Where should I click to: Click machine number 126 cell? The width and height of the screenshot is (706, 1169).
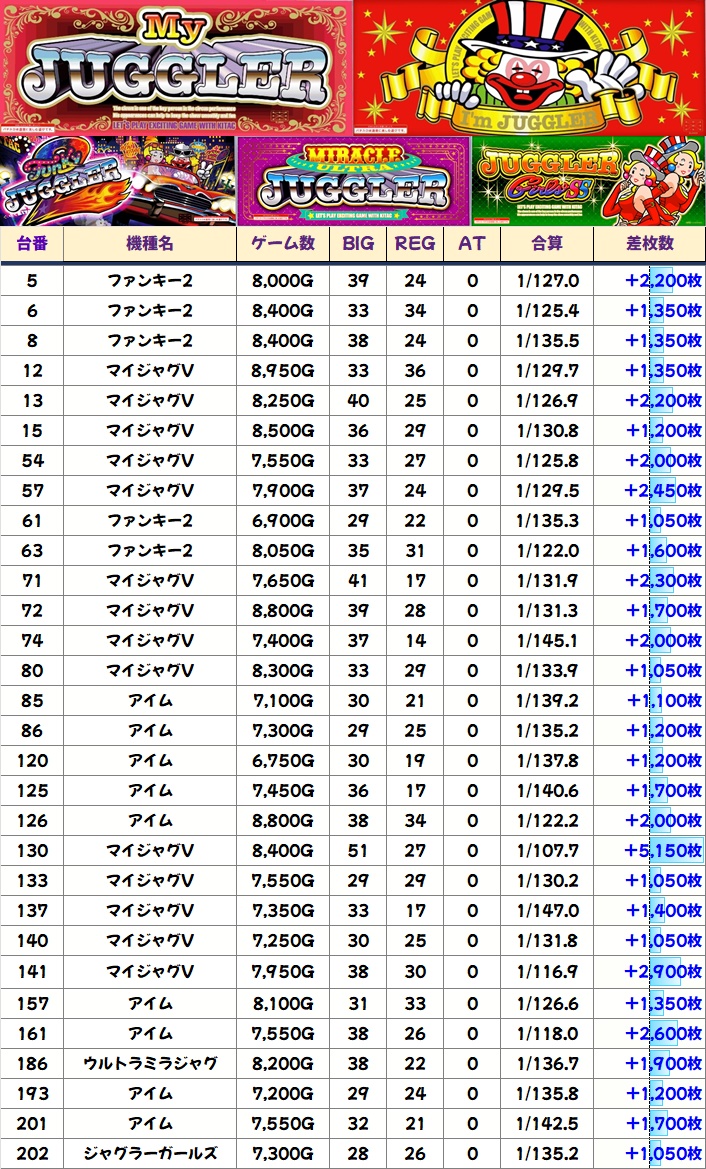click(x=32, y=821)
